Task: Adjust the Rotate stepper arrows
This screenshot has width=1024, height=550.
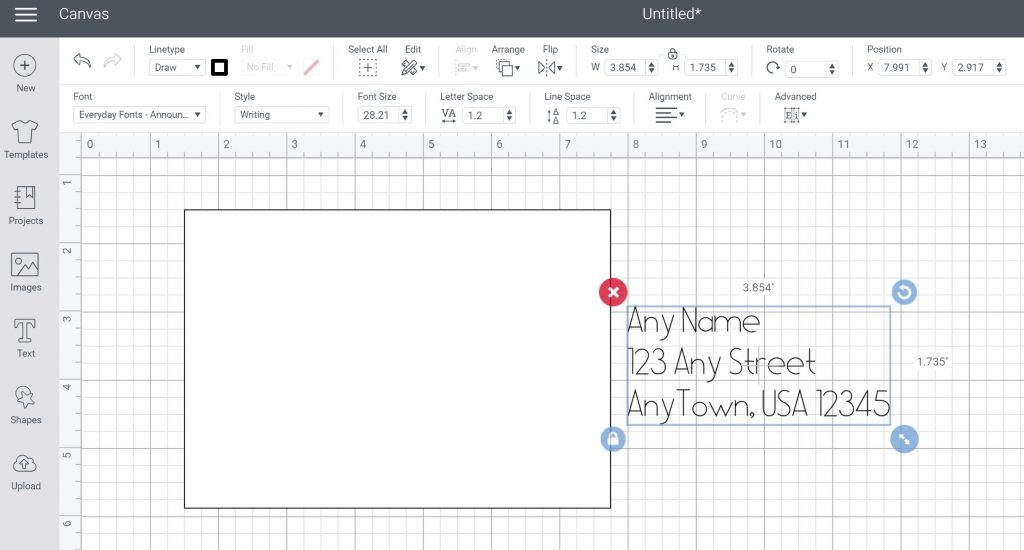Action: tap(832, 69)
